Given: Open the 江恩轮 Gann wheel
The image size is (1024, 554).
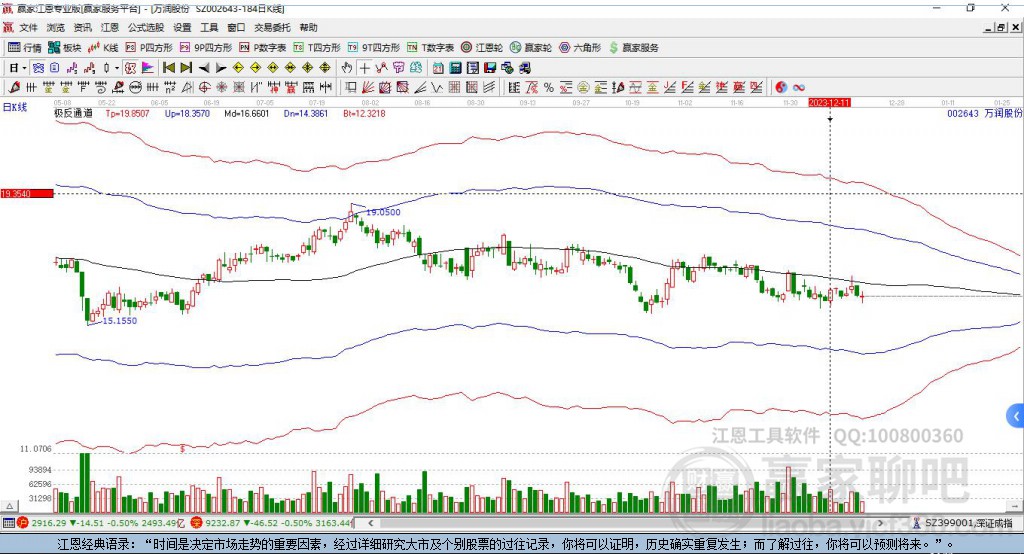Looking at the screenshot, I should tap(482, 48).
